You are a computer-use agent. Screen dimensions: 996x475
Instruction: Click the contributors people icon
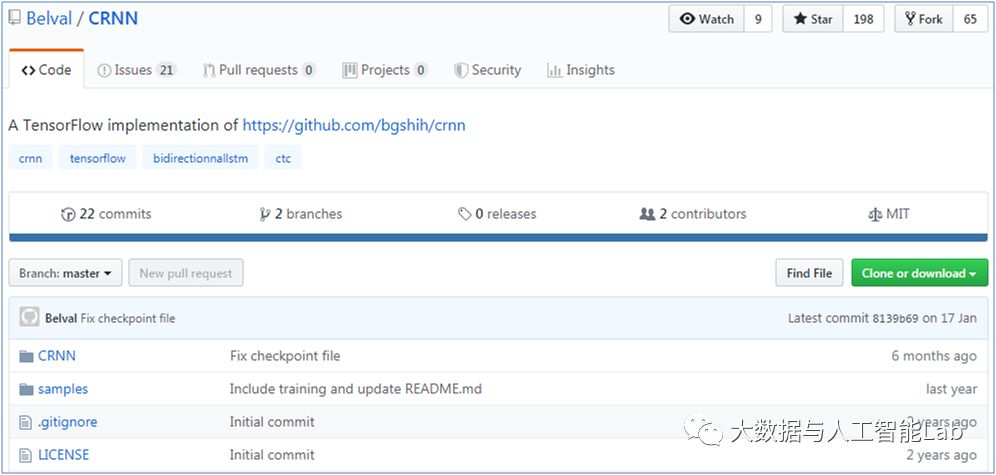647,215
